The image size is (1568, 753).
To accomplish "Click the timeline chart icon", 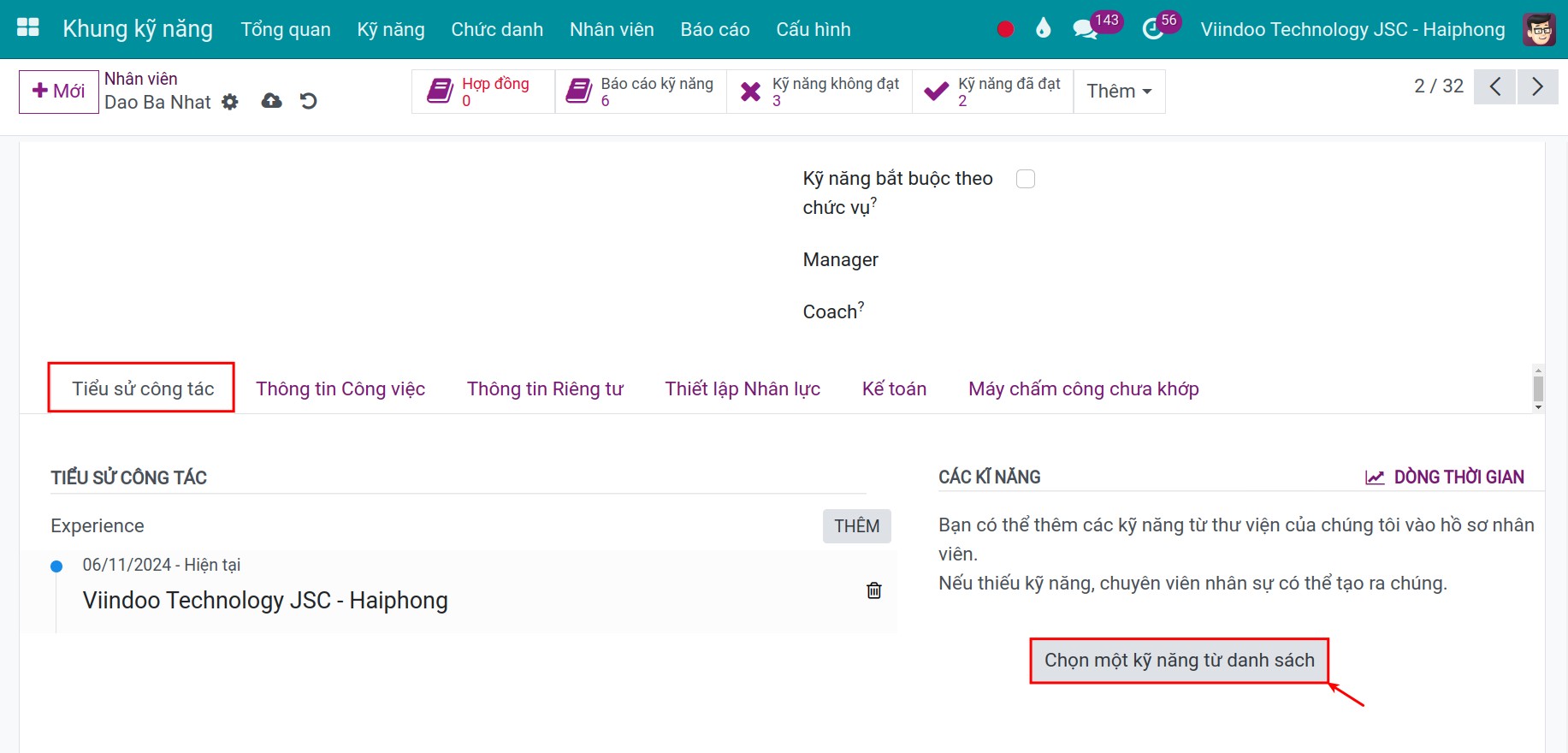I will 1375,477.
